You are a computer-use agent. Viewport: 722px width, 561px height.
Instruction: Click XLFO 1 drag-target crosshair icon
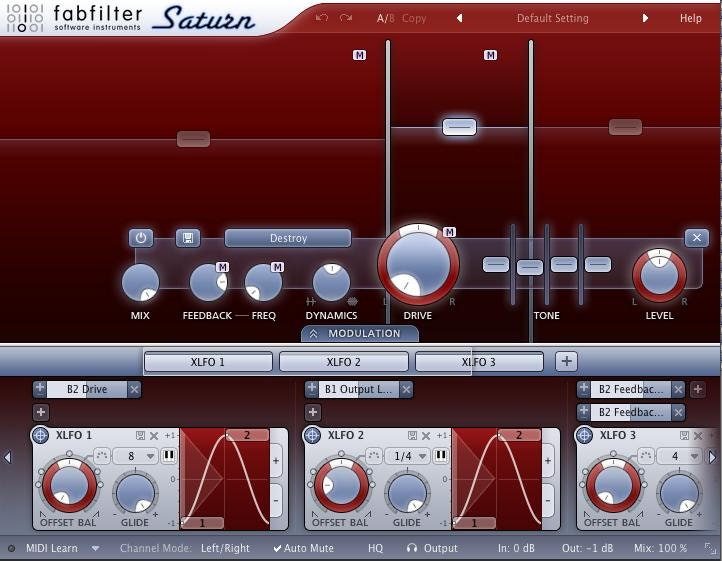41,435
